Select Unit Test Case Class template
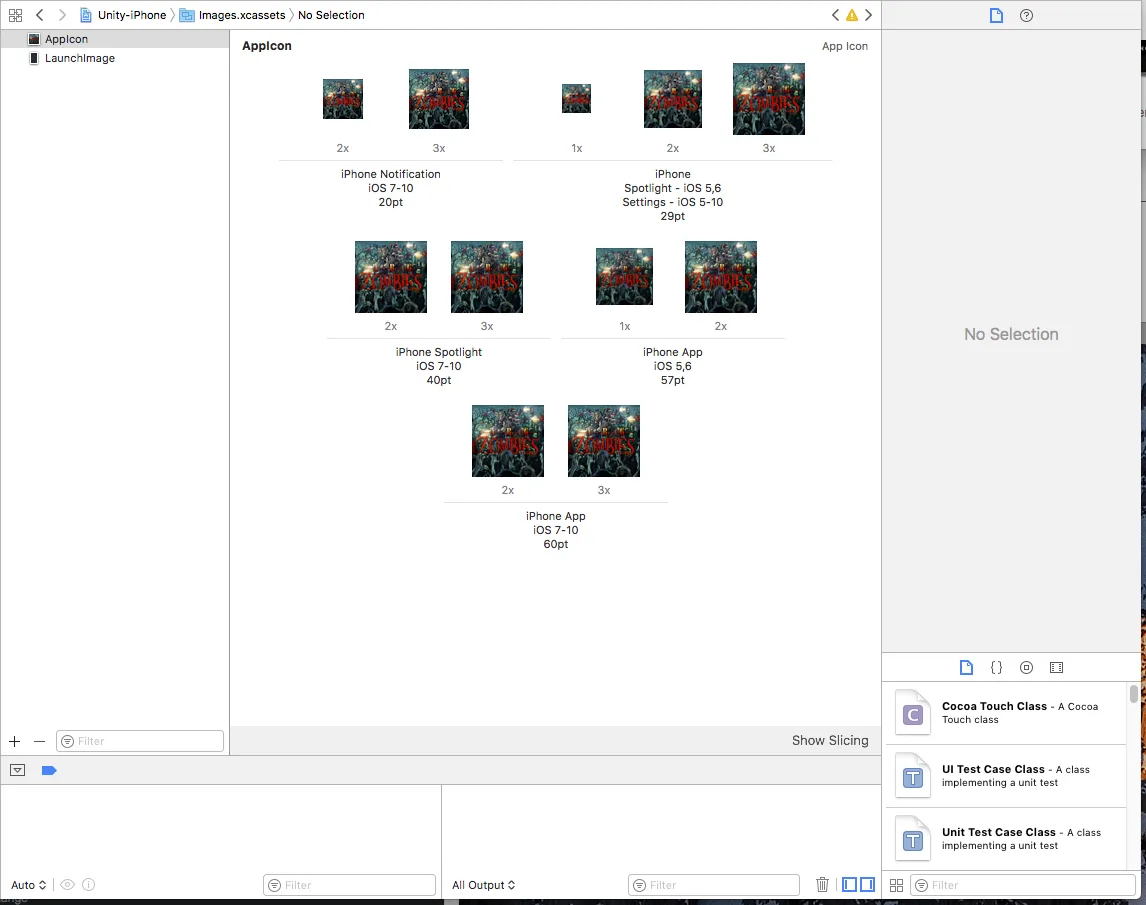The width and height of the screenshot is (1146, 905). coord(1006,838)
